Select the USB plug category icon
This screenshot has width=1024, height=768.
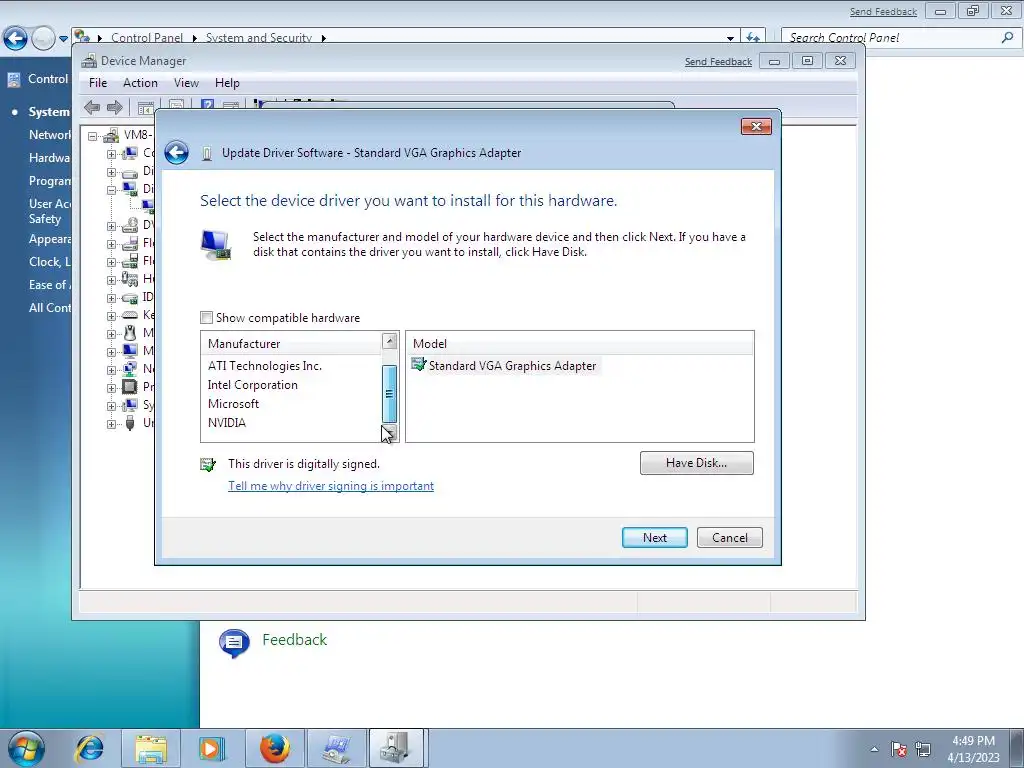130,423
